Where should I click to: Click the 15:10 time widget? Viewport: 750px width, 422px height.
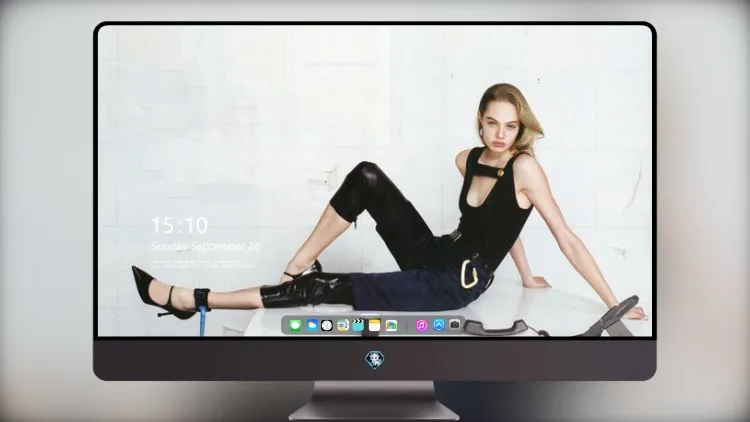pyautogui.click(x=179, y=225)
